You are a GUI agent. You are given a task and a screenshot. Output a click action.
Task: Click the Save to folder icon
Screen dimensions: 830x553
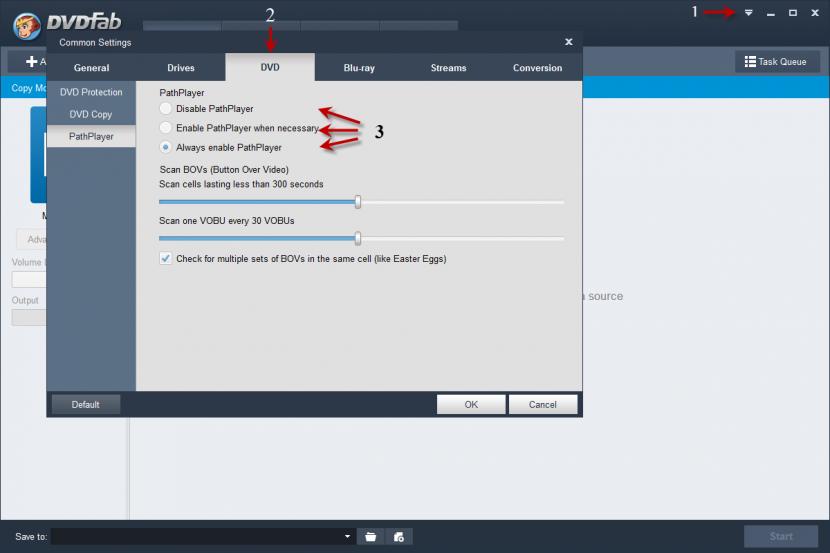pyautogui.click(x=371, y=537)
